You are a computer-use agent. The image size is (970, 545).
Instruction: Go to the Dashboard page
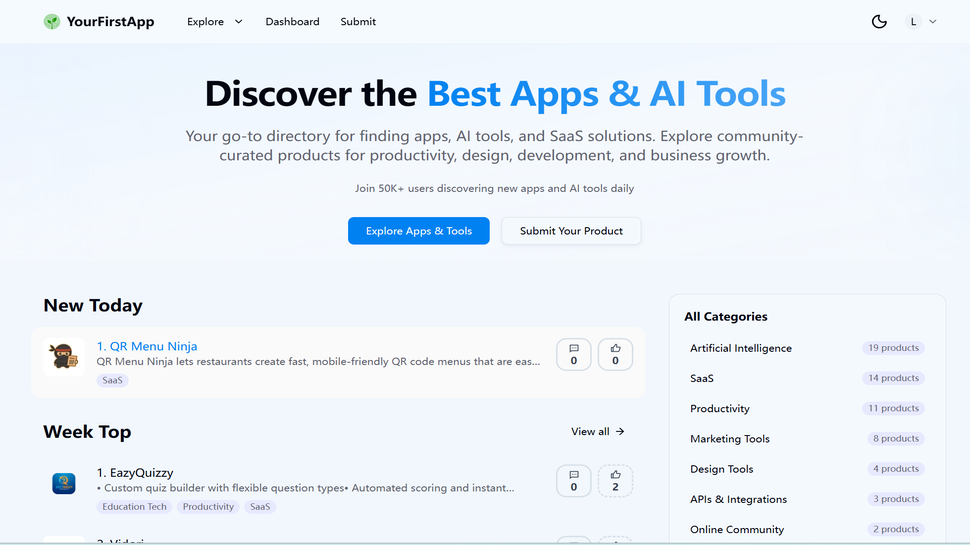(x=293, y=22)
